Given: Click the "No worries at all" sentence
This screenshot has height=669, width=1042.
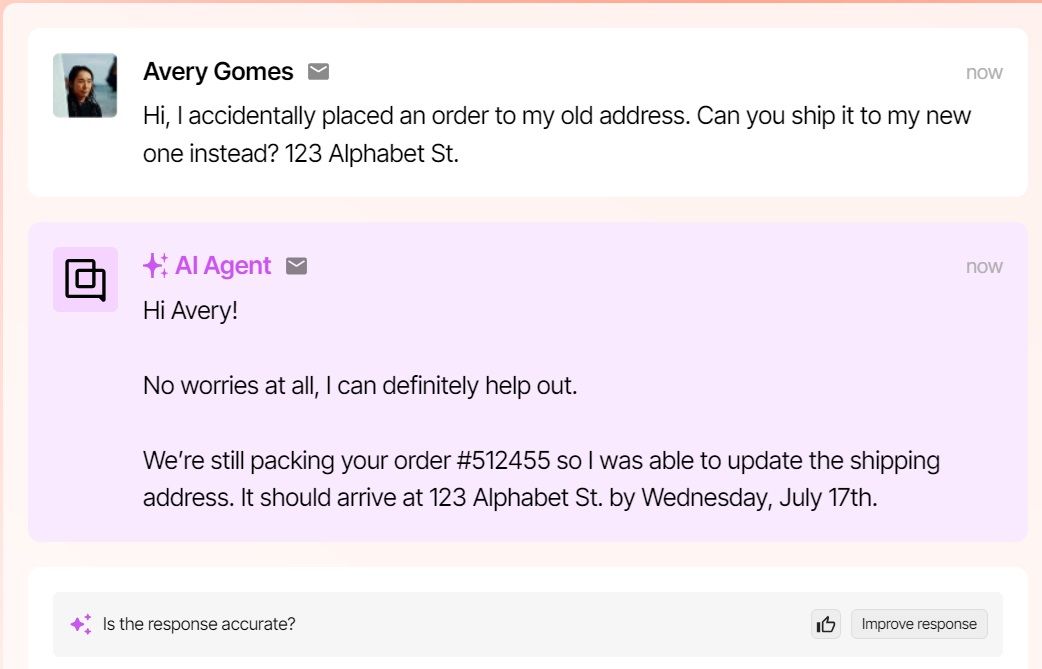Looking at the screenshot, I should [x=360, y=385].
